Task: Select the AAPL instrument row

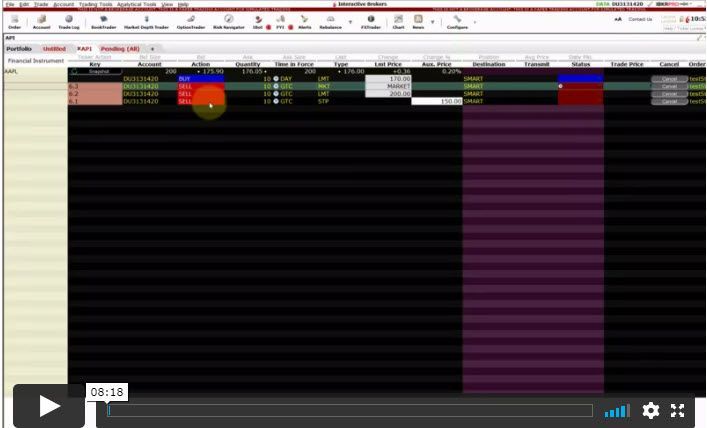Action: tap(36, 71)
